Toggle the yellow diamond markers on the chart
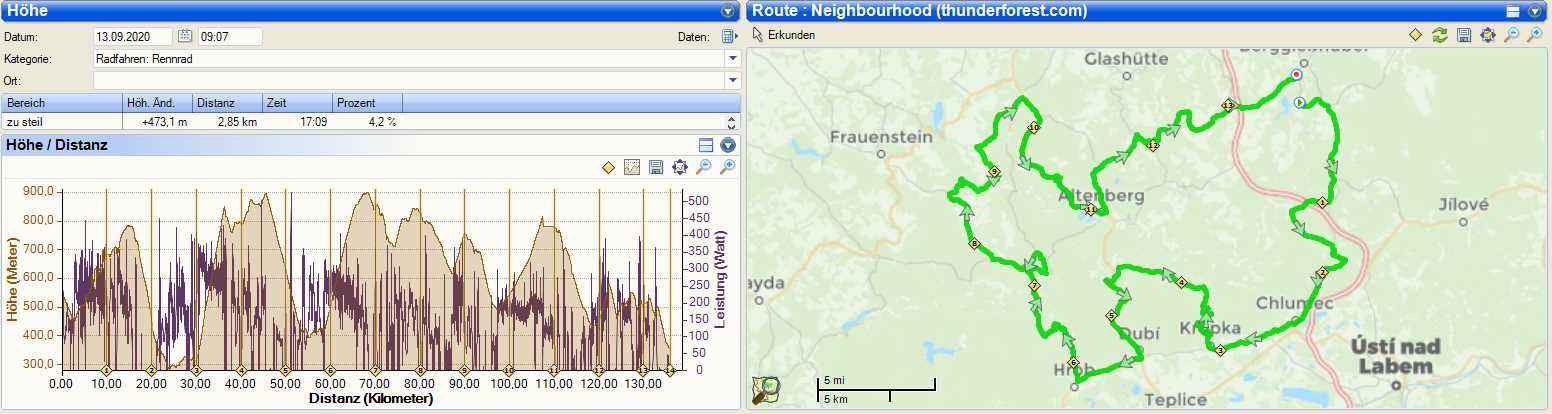The width and height of the screenshot is (1552, 414). pos(608,167)
